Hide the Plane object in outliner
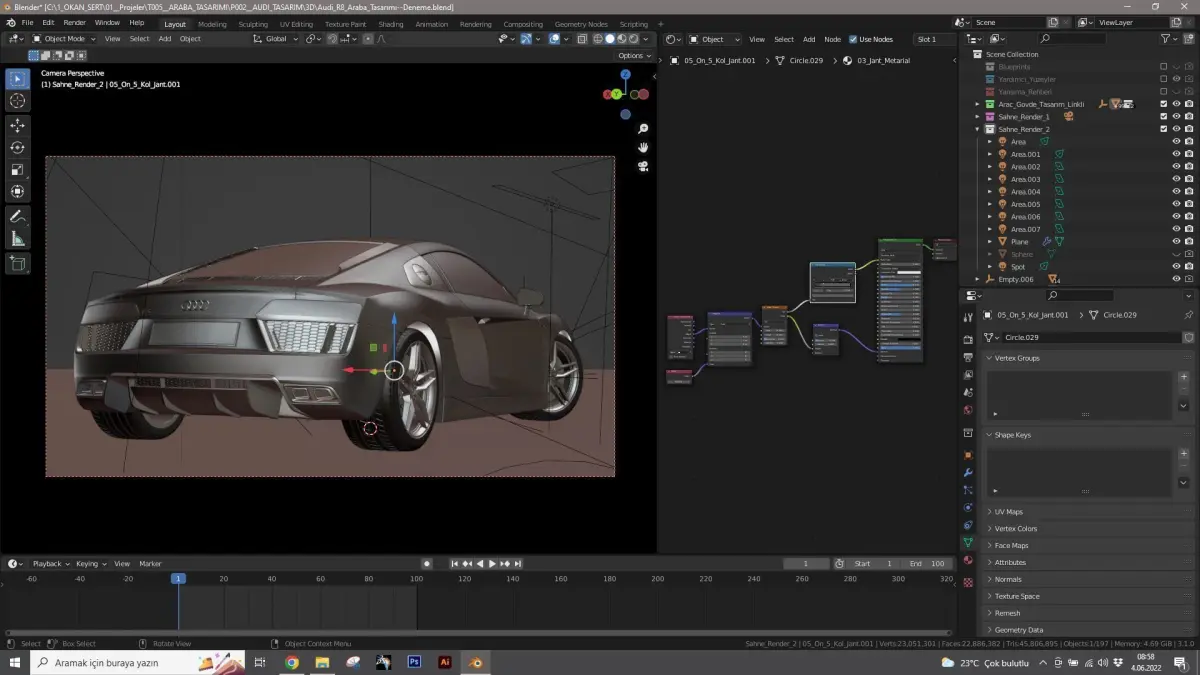 pyautogui.click(x=1176, y=242)
